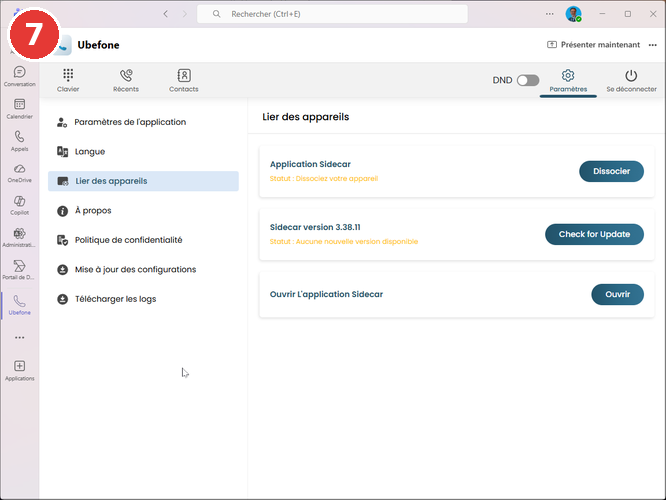This screenshot has width=666, height=500.
Task: Open the Récents call history
Action: pyautogui.click(x=126, y=80)
